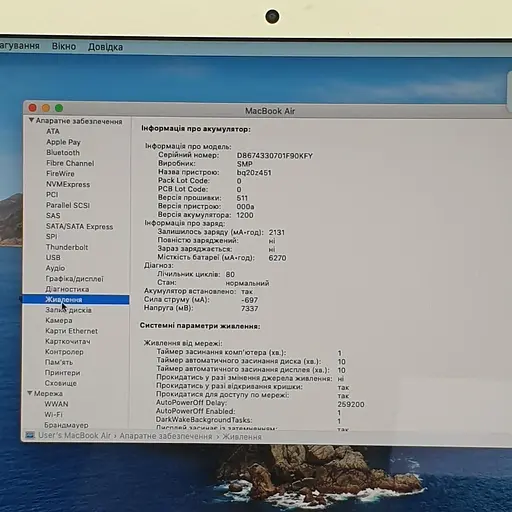Click Апаратне забезпечення in the path bar
This screenshot has width=512, height=512.
[x=166, y=436]
